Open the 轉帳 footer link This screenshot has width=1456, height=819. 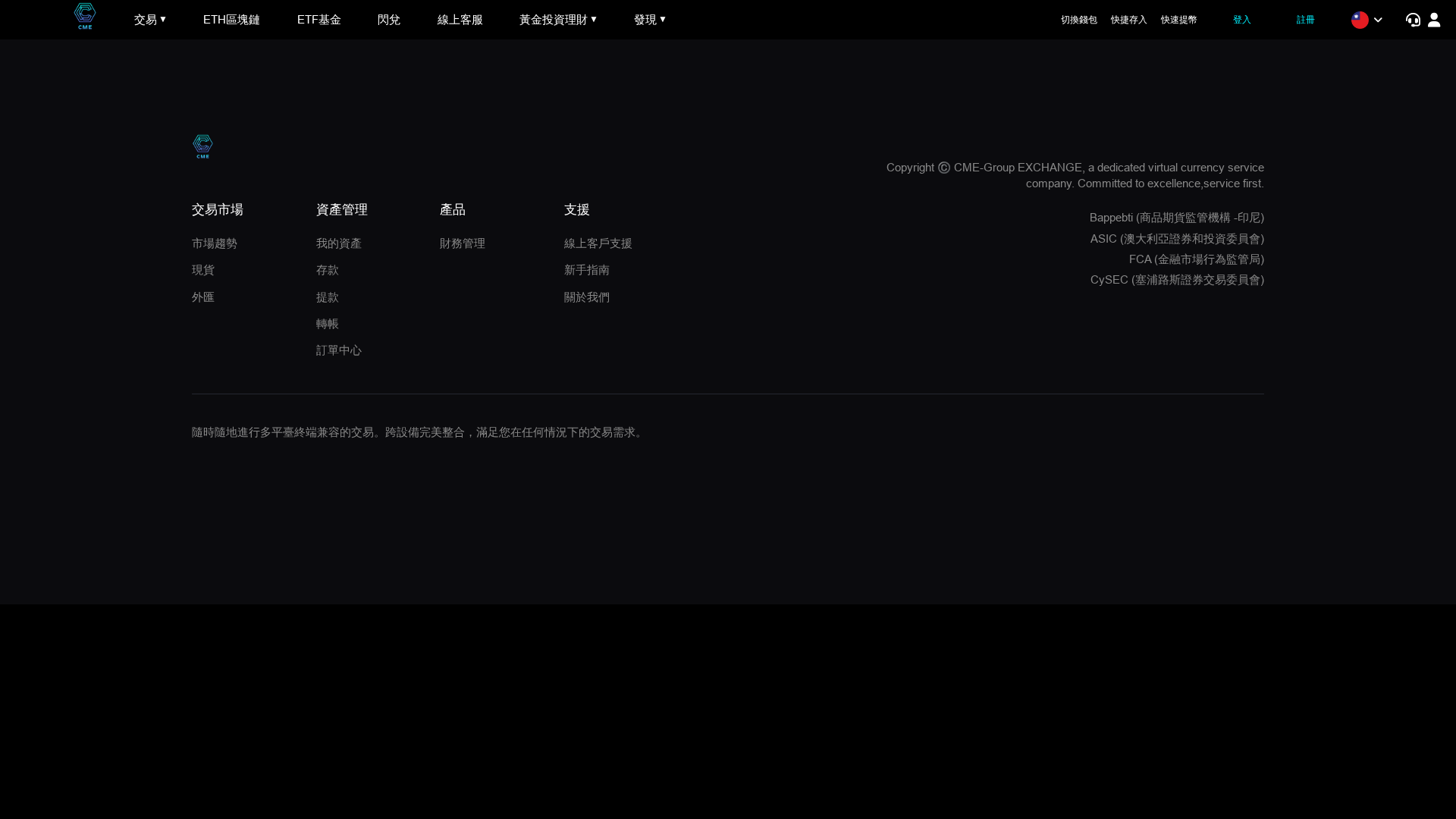(327, 324)
